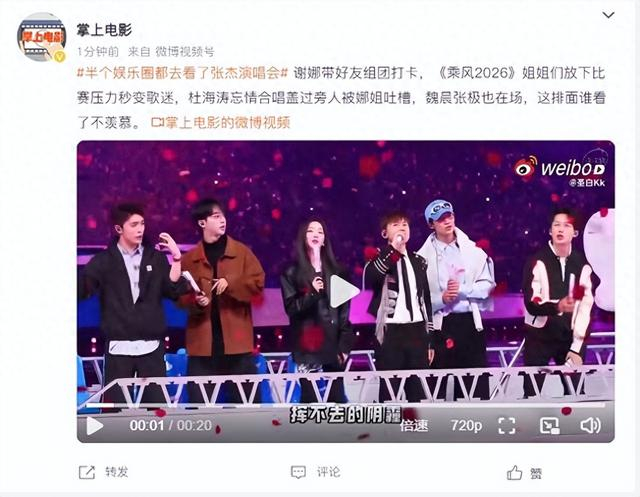Enter fullscreen video mode
Viewport: 640px width, 497px height.
point(507,426)
